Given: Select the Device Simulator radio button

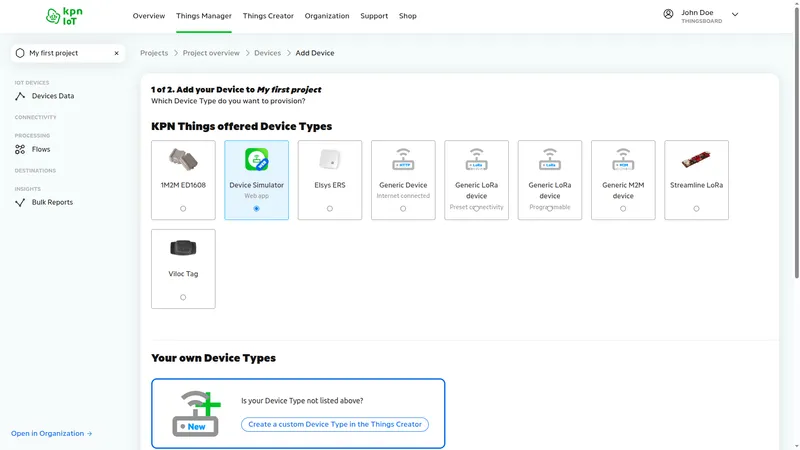Looking at the screenshot, I should 257,209.
